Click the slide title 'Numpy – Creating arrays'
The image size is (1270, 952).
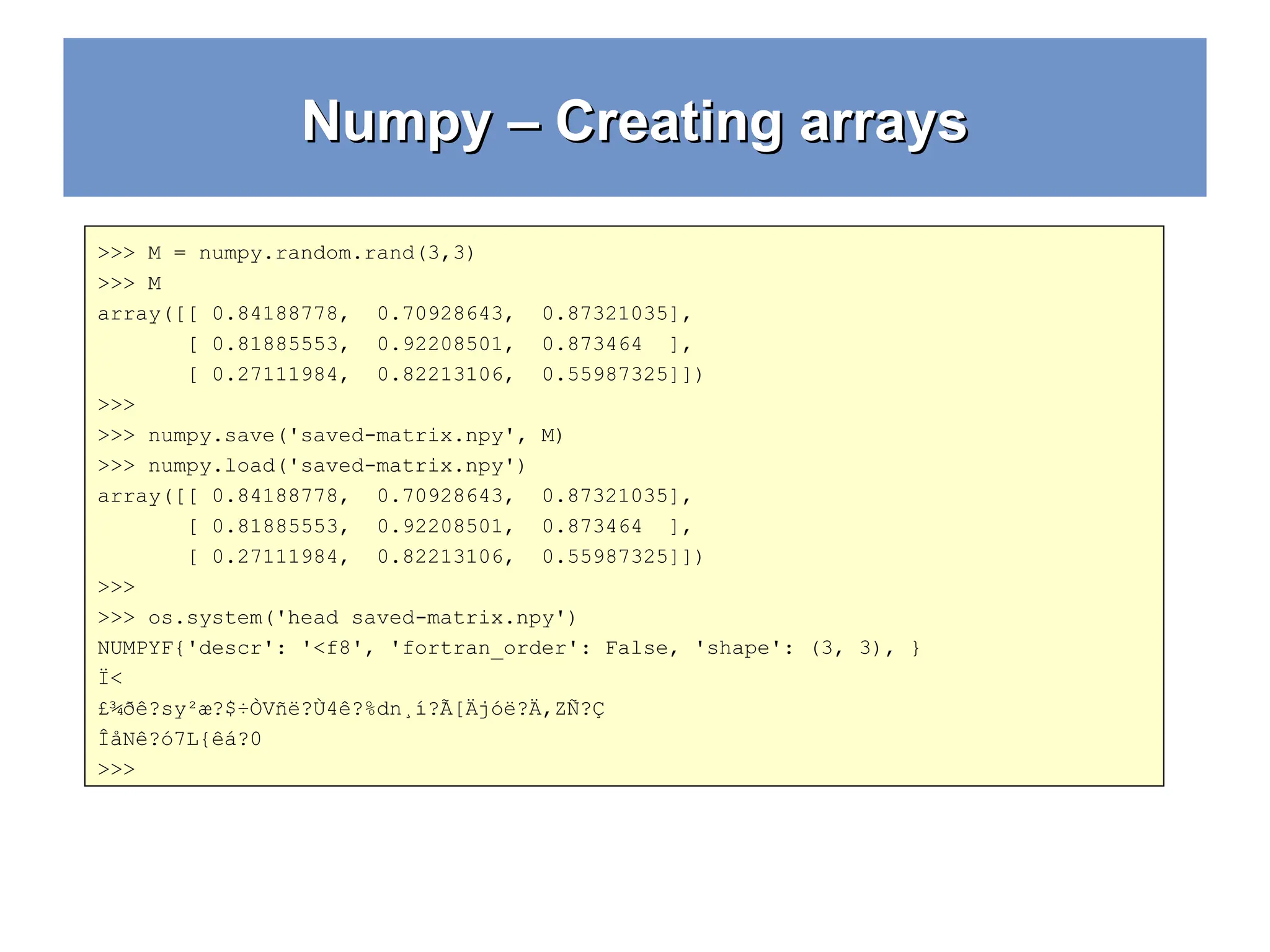(634, 121)
